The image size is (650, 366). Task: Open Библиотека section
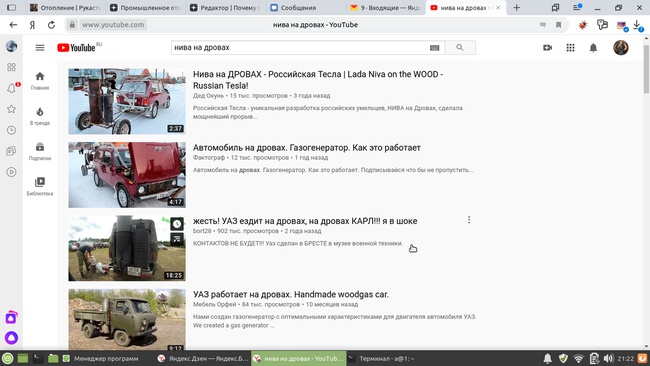click(x=40, y=187)
